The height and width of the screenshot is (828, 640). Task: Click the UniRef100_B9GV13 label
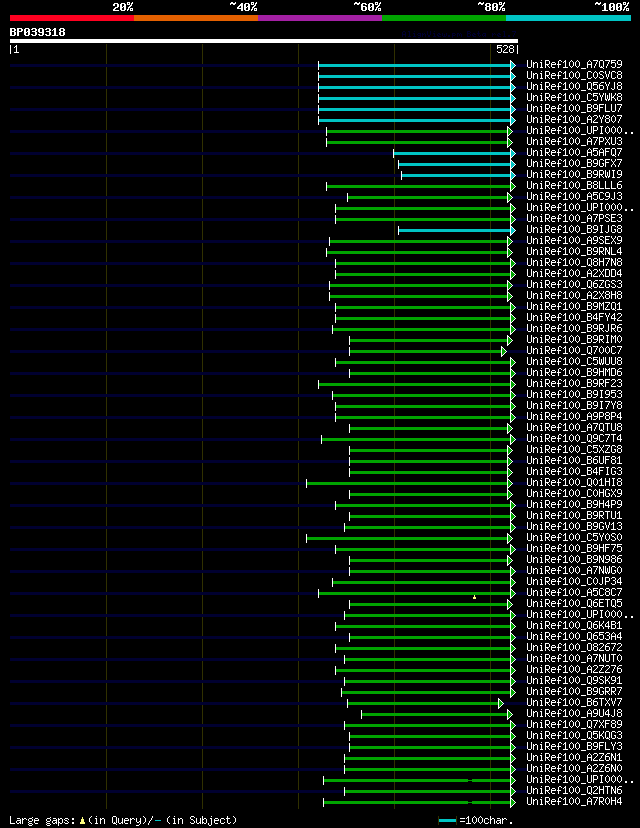(x=574, y=526)
